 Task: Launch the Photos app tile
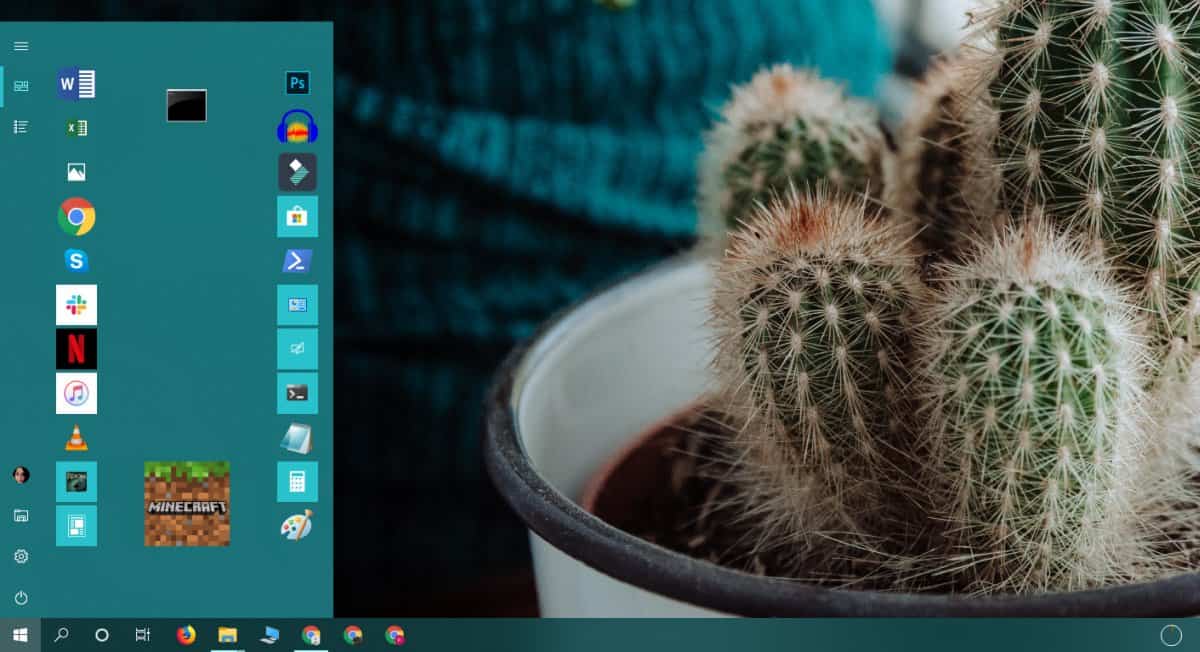[x=76, y=172]
